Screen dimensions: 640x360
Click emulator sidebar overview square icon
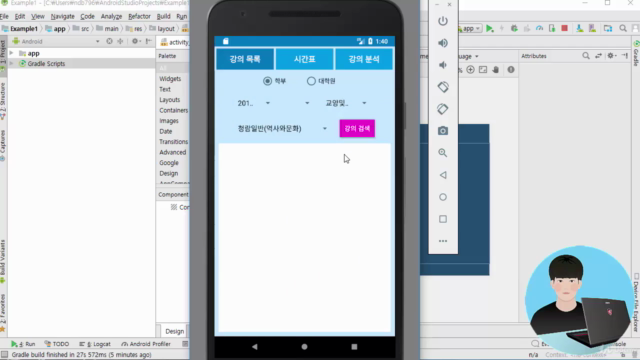(x=443, y=219)
